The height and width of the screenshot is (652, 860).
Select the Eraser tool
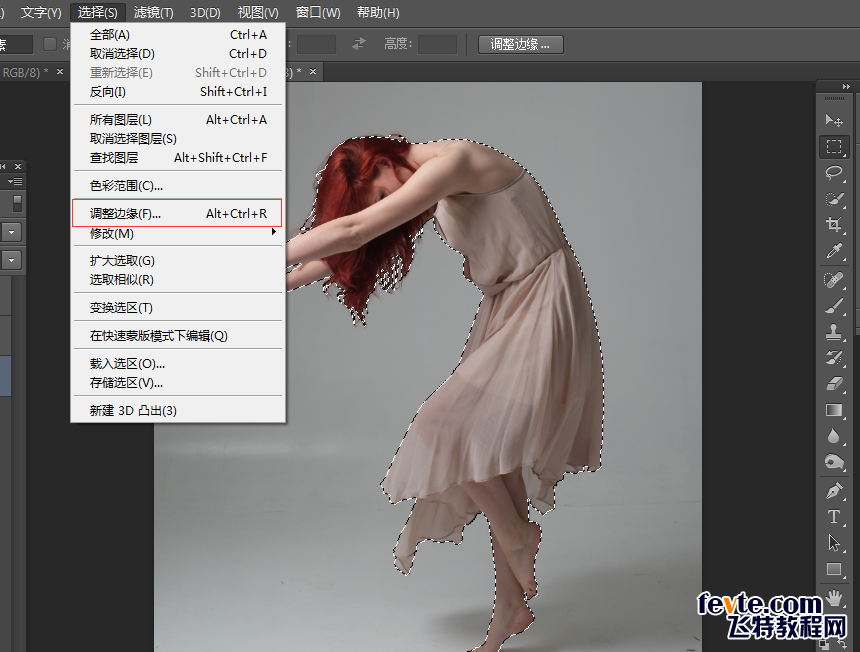833,383
